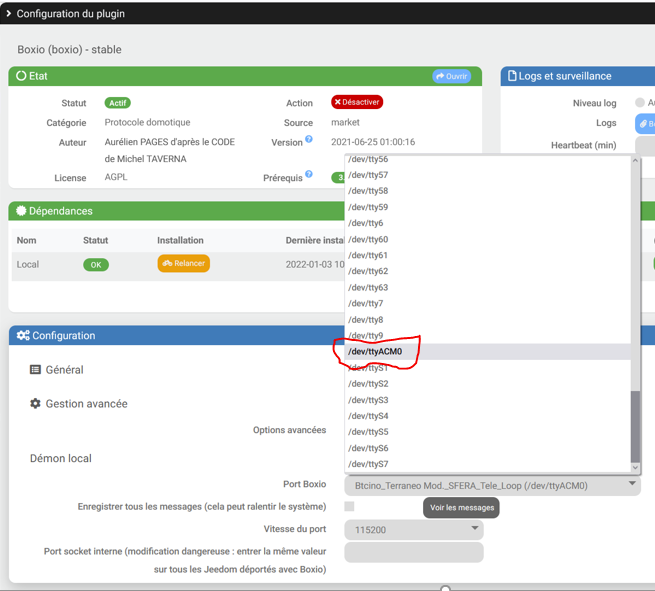The height and width of the screenshot is (591, 655).
Task: Select /dev/tty58 option
Action: pyautogui.click(x=487, y=191)
